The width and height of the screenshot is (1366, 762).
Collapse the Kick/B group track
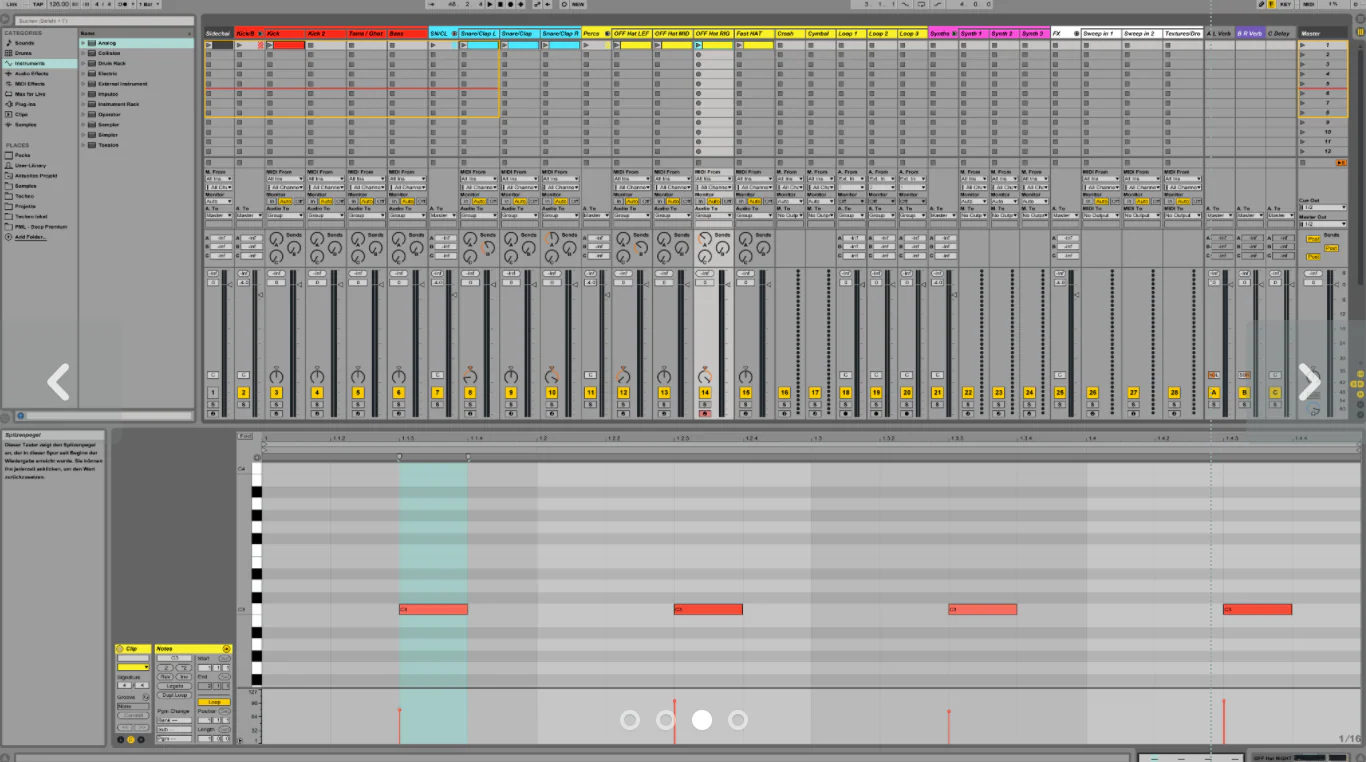(x=259, y=33)
